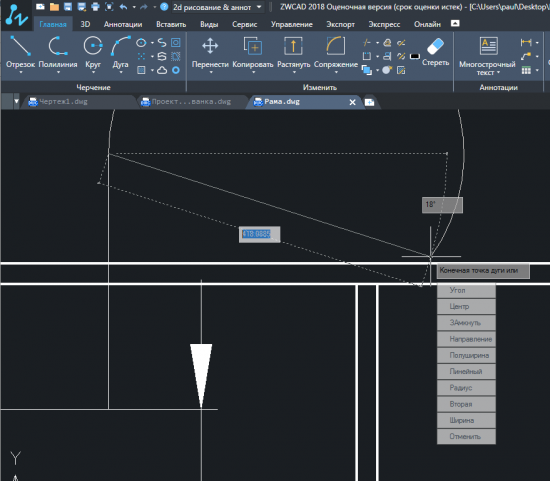Expand the Отрезок dropdown arrow

coord(21,72)
